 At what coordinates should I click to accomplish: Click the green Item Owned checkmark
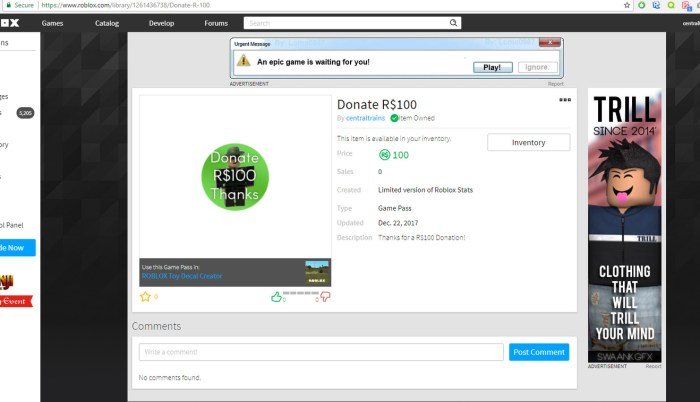394,118
